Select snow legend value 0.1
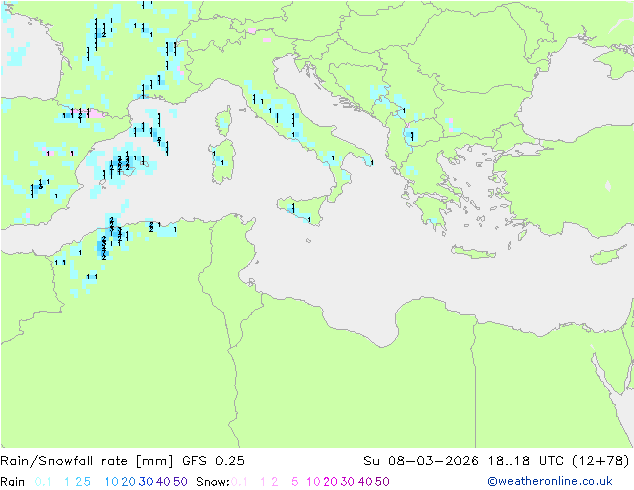Image resolution: width=634 pixels, height=490 pixels. point(239,482)
